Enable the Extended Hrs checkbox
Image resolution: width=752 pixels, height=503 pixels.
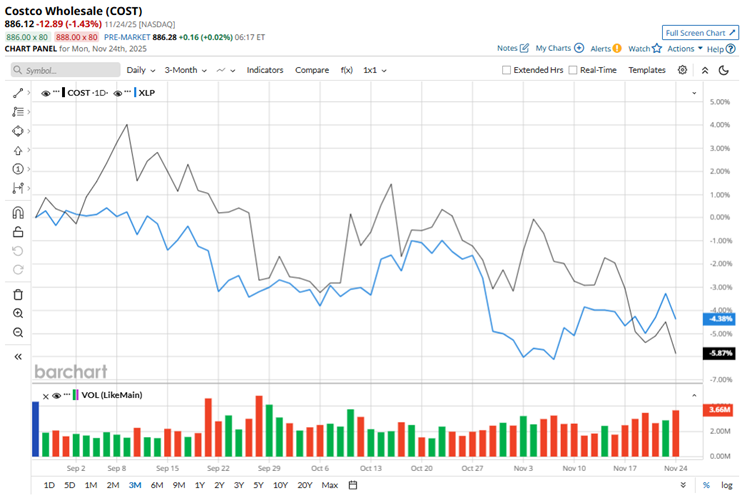click(x=506, y=70)
